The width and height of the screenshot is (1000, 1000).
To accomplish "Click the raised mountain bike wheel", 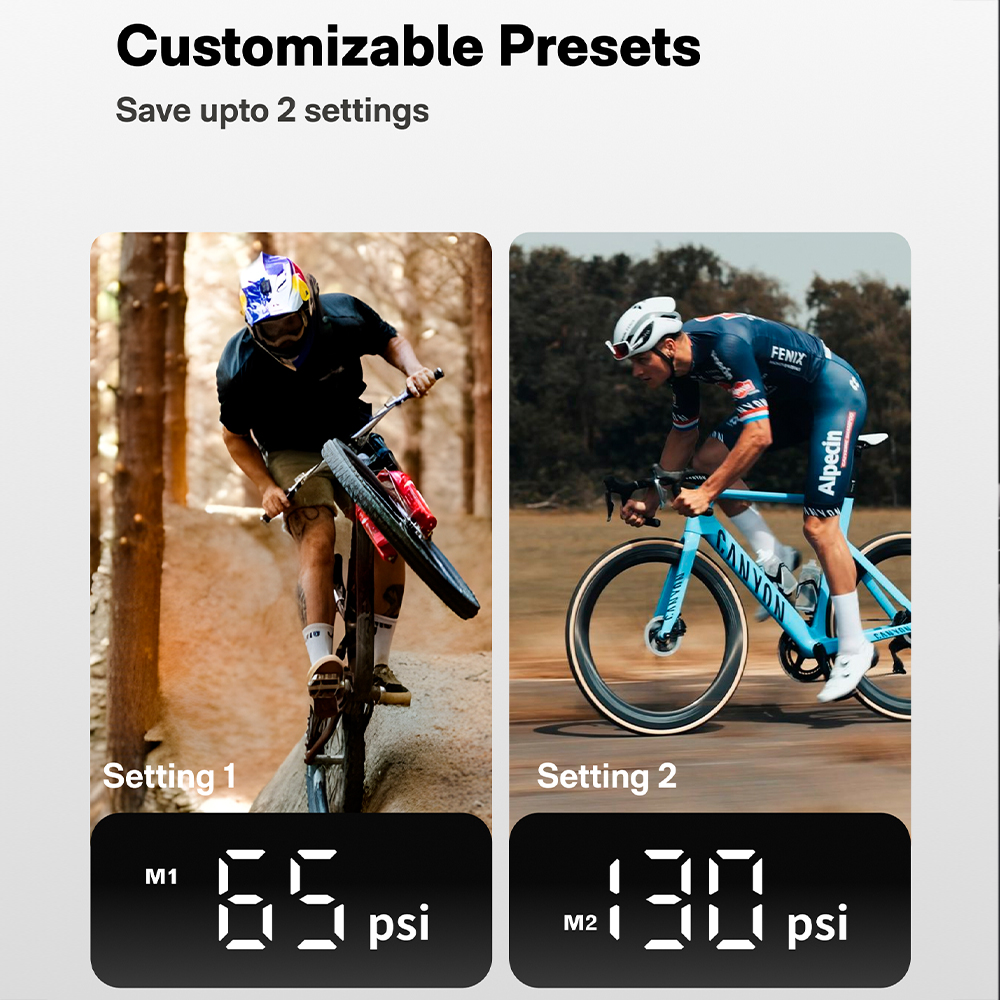I will click(x=401, y=528).
